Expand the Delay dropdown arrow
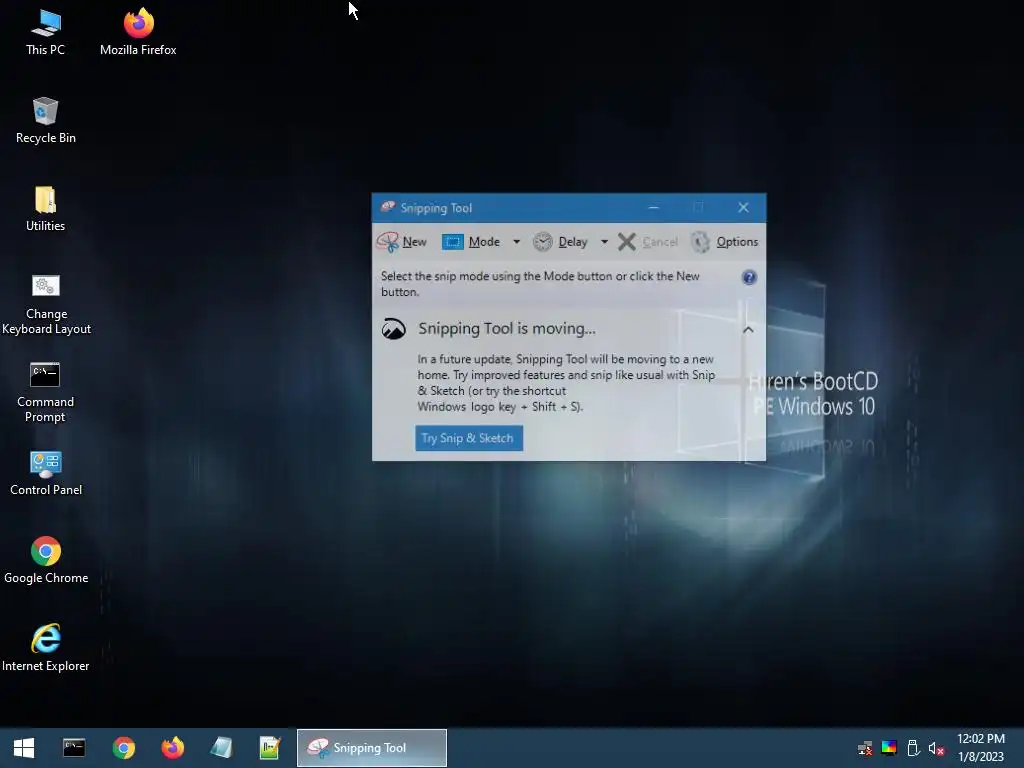The width and height of the screenshot is (1024, 768). [604, 242]
